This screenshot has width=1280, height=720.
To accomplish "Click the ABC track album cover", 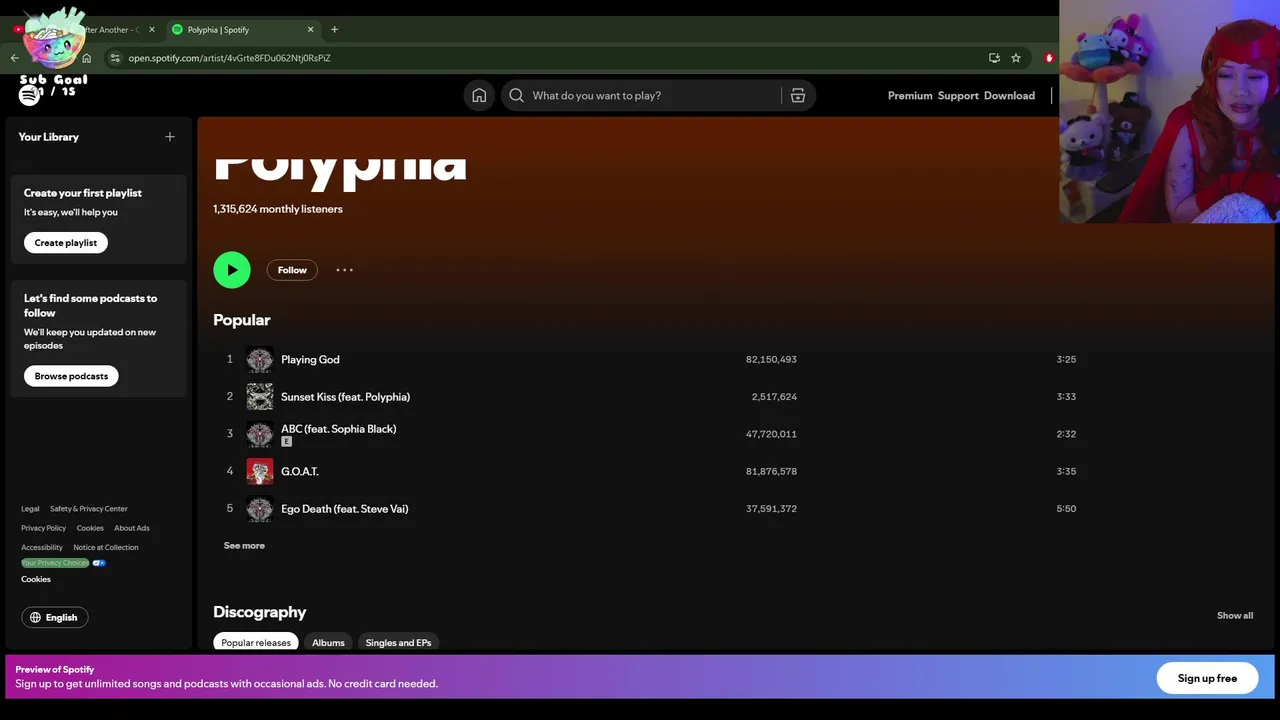I will (x=260, y=434).
